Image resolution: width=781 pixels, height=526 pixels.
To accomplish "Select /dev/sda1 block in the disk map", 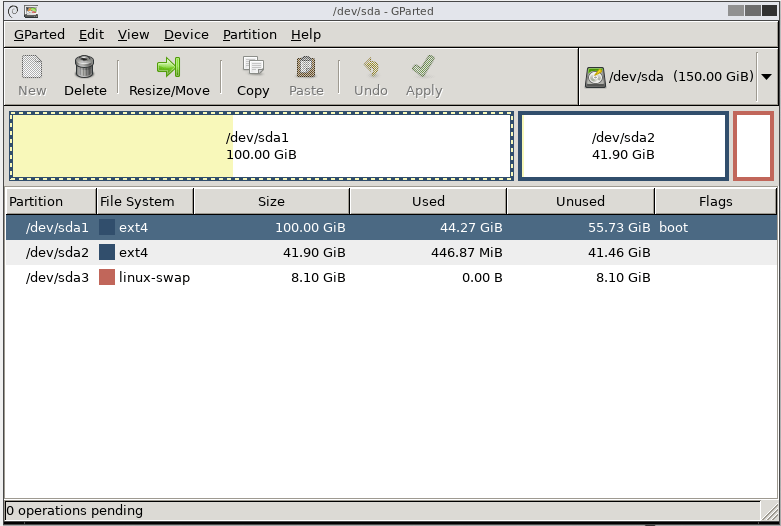I will click(x=261, y=146).
